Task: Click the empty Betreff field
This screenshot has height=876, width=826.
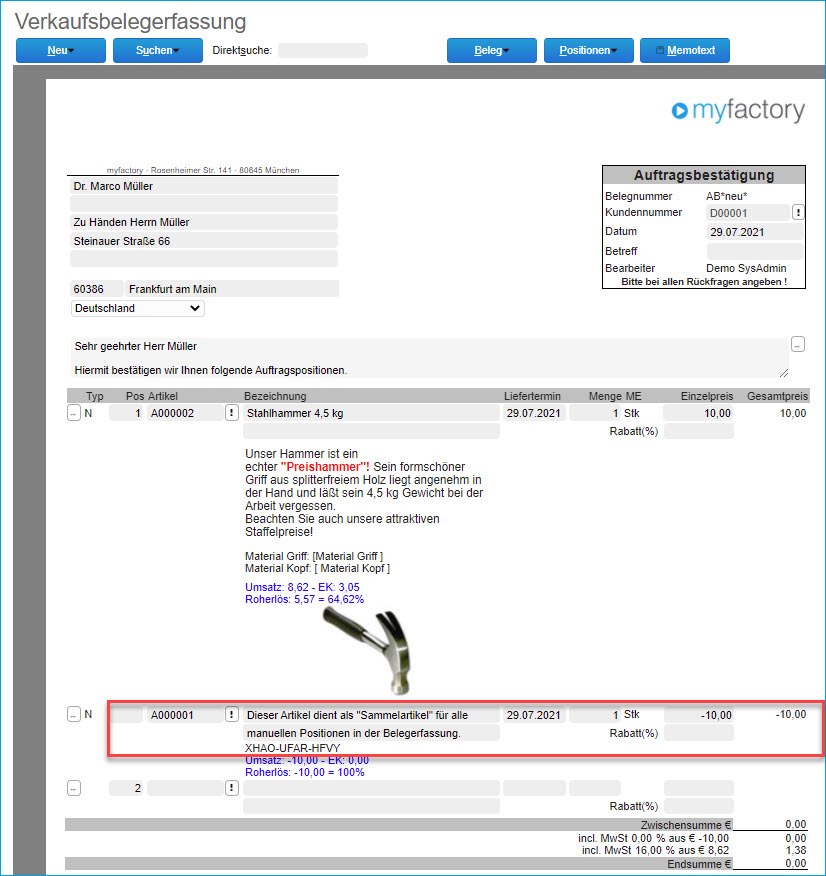Action: click(755, 251)
